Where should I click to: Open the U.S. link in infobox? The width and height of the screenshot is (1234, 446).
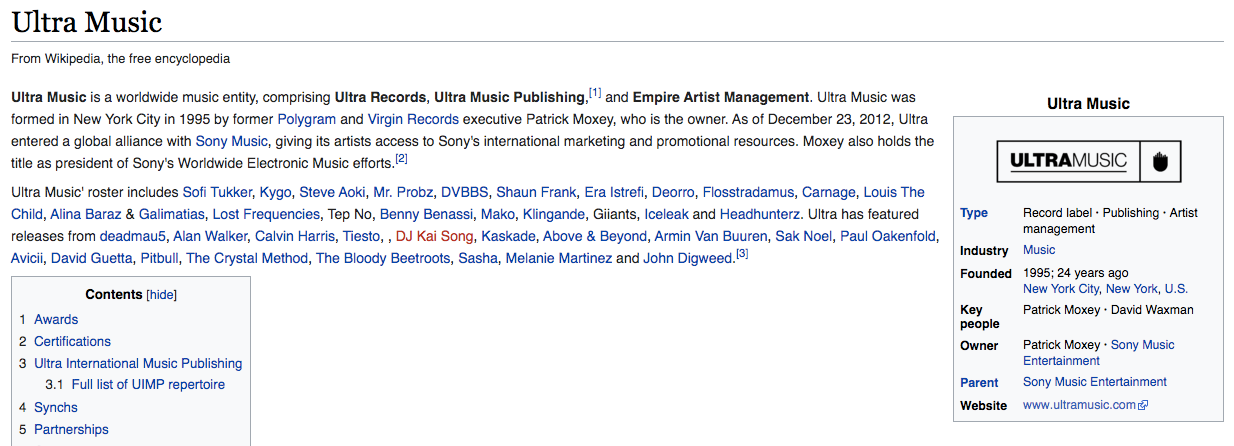(x=1176, y=288)
